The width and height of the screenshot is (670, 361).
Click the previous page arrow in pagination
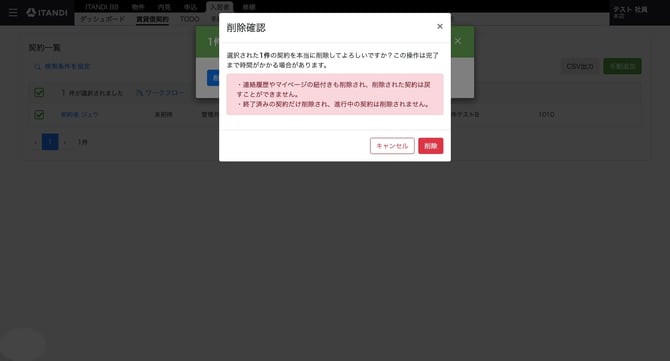pyautogui.click(x=35, y=142)
